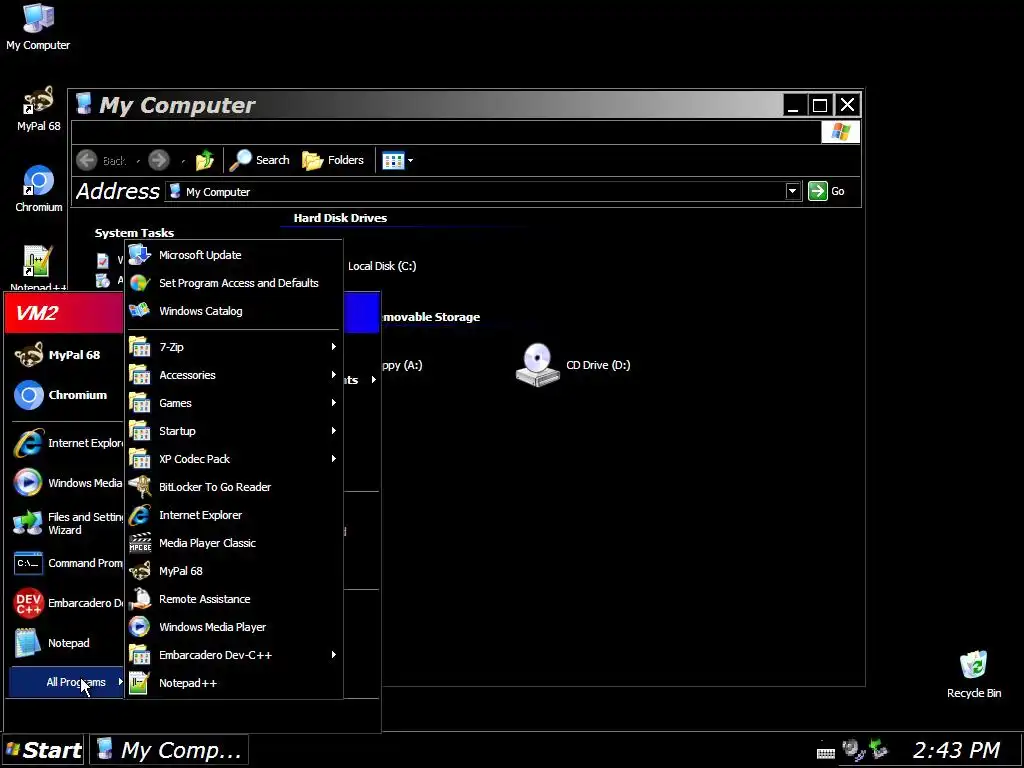The height and width of the screenshot is (768, 1024).
Task: Click the clock showing 2:43 PM
Action: click(955, 750)
